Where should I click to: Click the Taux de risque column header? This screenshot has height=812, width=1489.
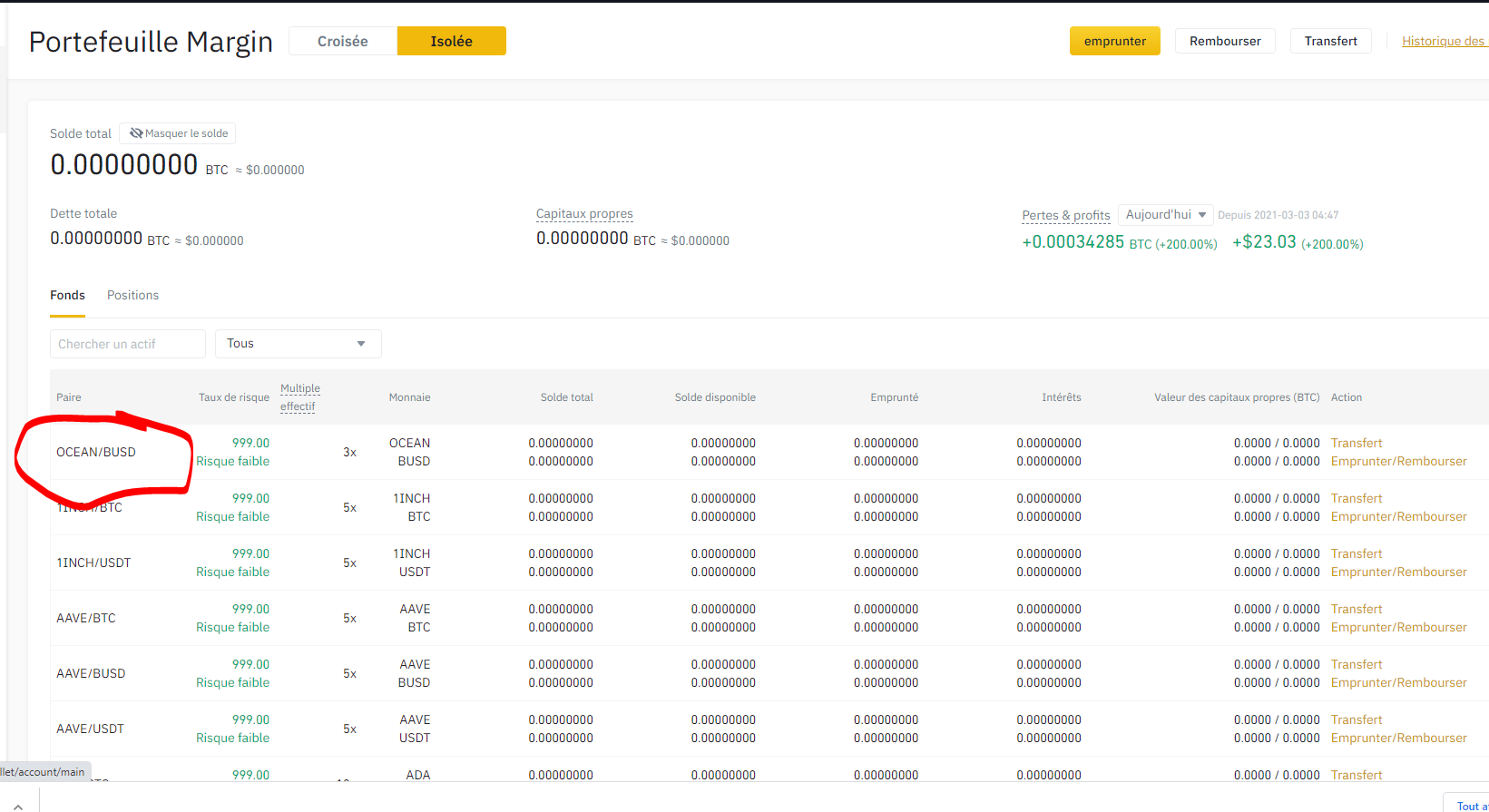[x=234, y=397]
